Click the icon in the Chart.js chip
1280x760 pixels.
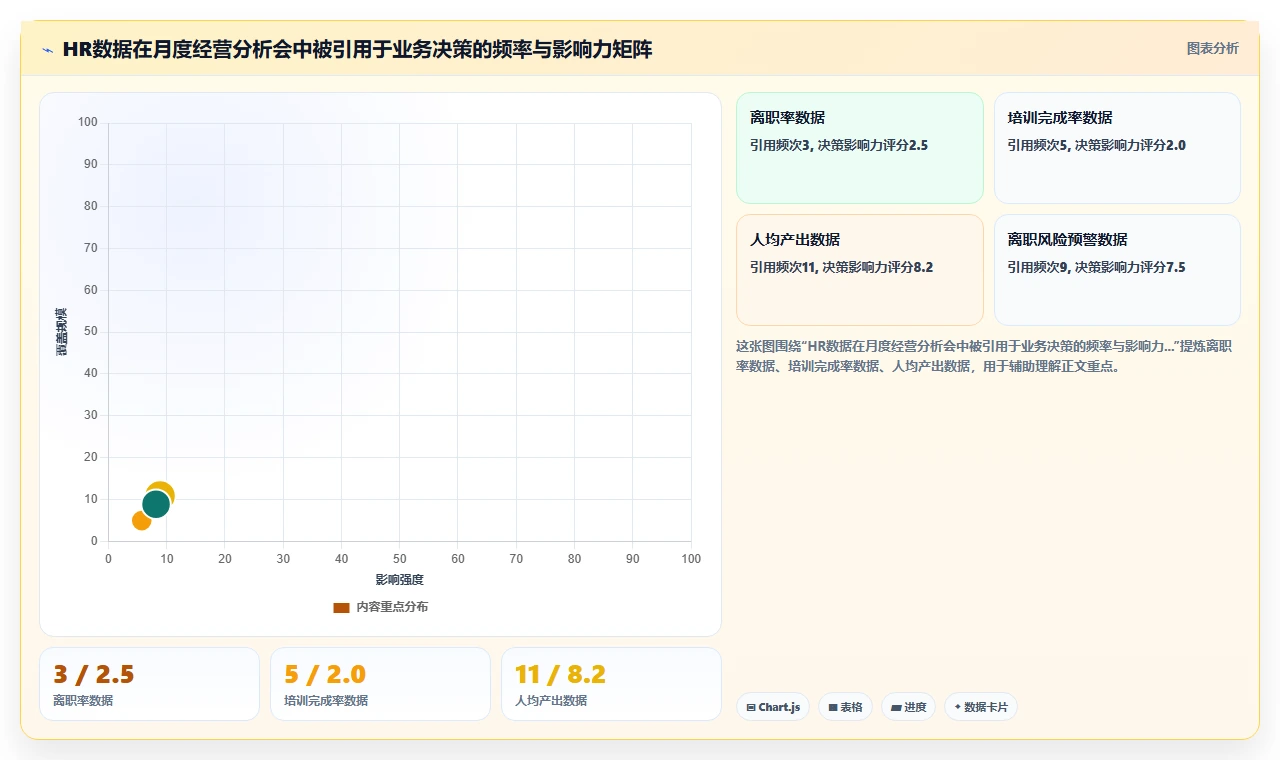751,707
